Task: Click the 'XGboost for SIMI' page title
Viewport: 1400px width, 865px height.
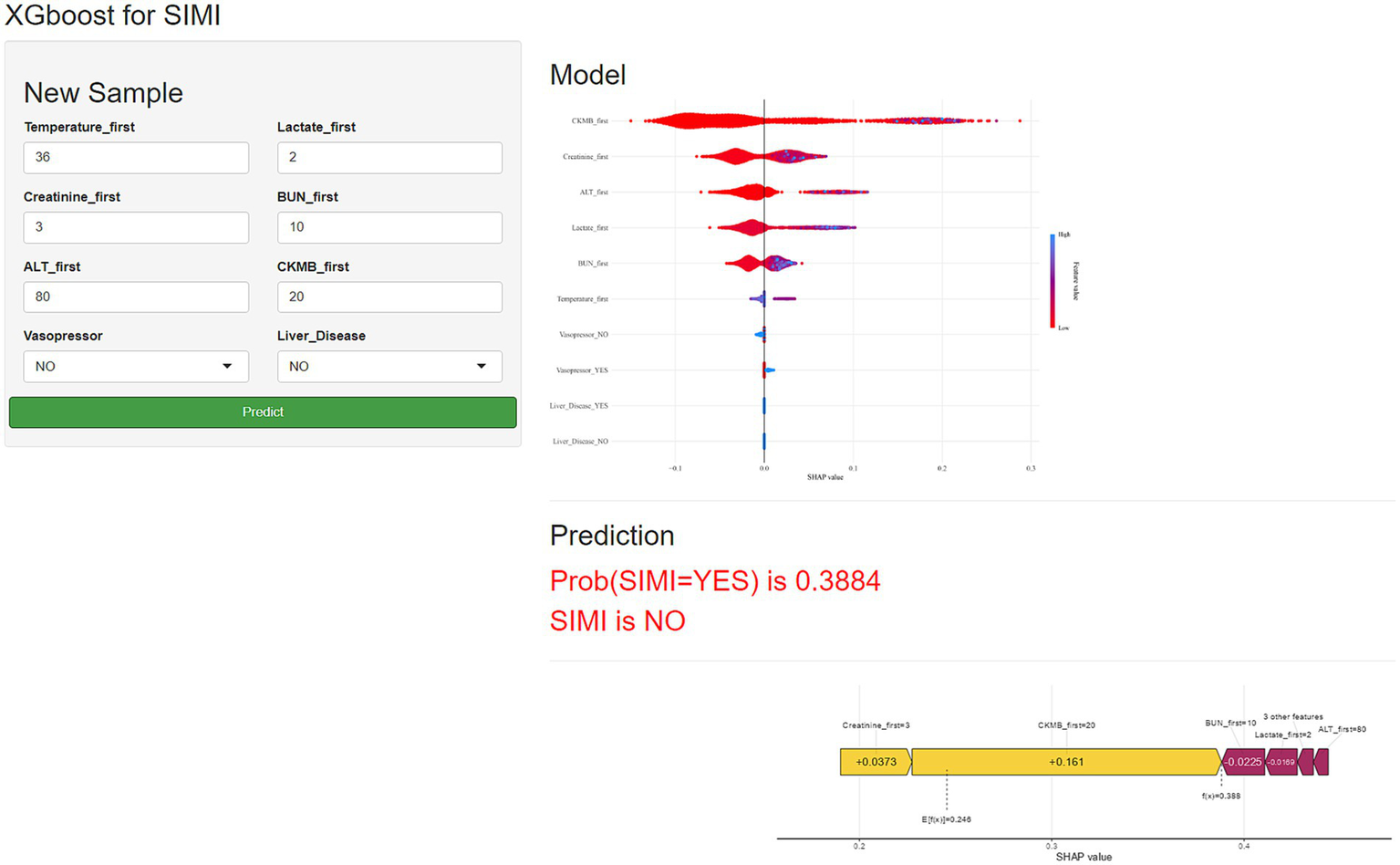Action: (x=113, y=16)
